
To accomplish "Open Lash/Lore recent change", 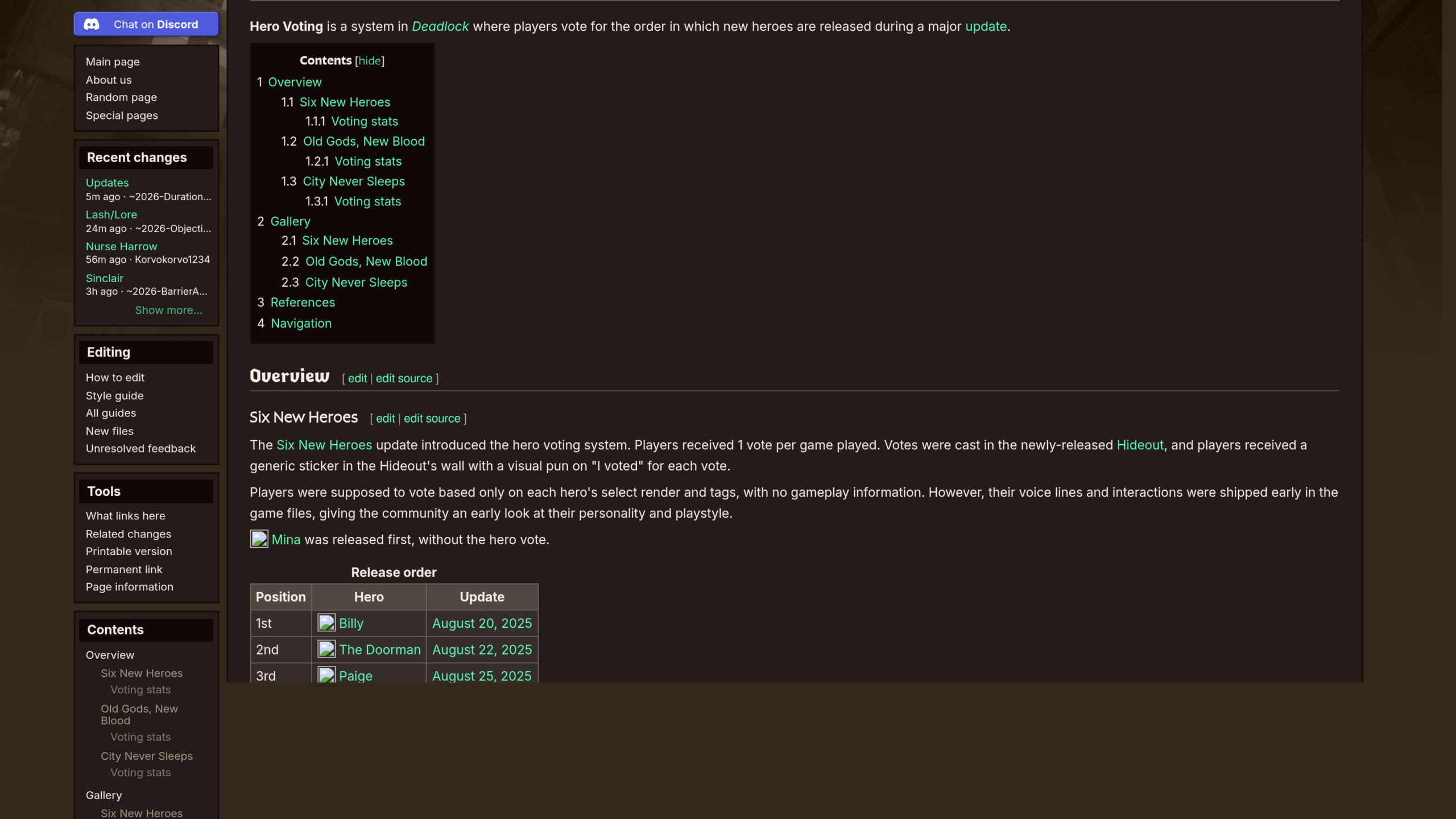I will 111,214.
